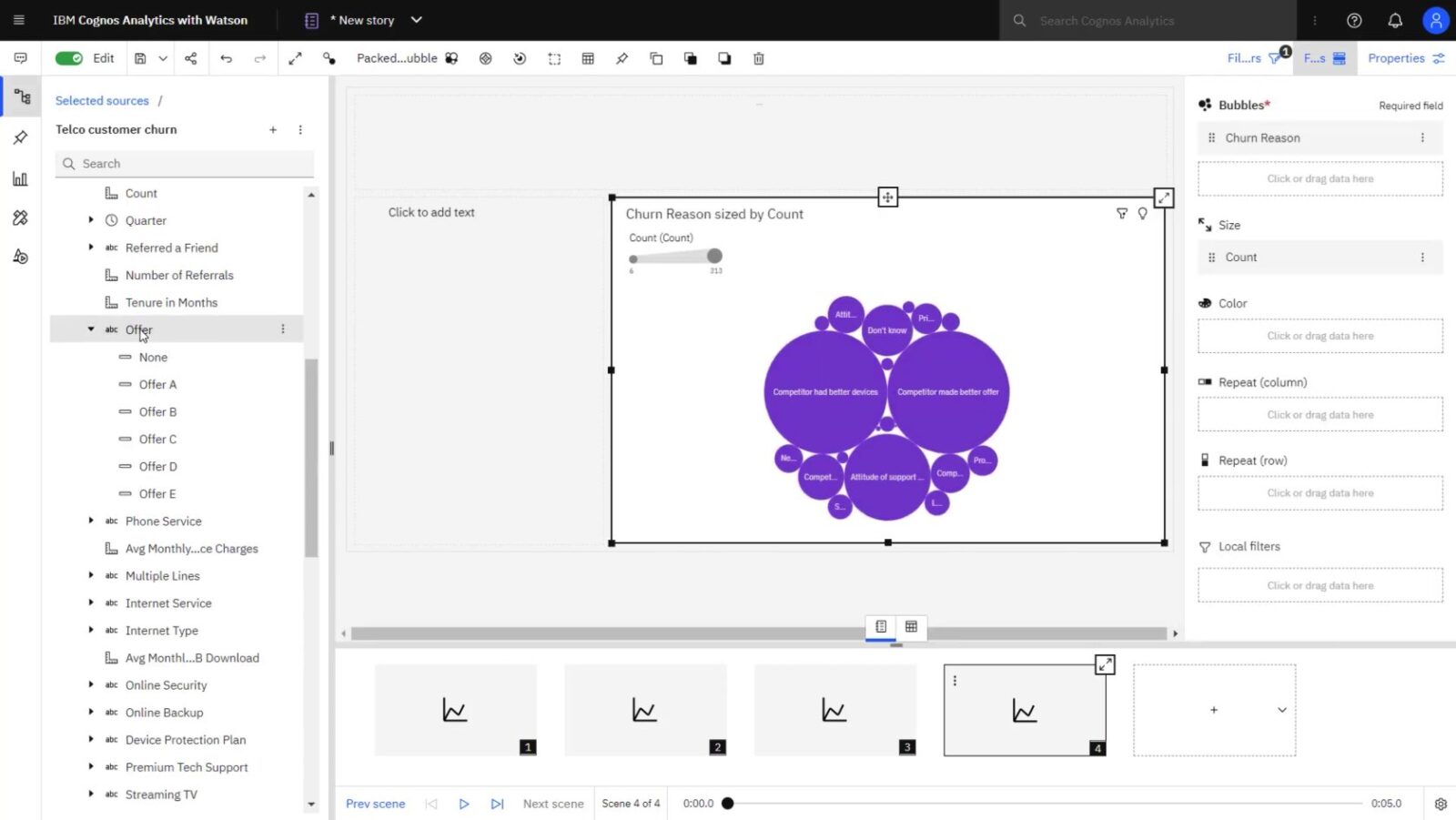Toggle the insights lightbulb on the chart
Viewport: 1456px width, 820px height.
click(1143, 213)
